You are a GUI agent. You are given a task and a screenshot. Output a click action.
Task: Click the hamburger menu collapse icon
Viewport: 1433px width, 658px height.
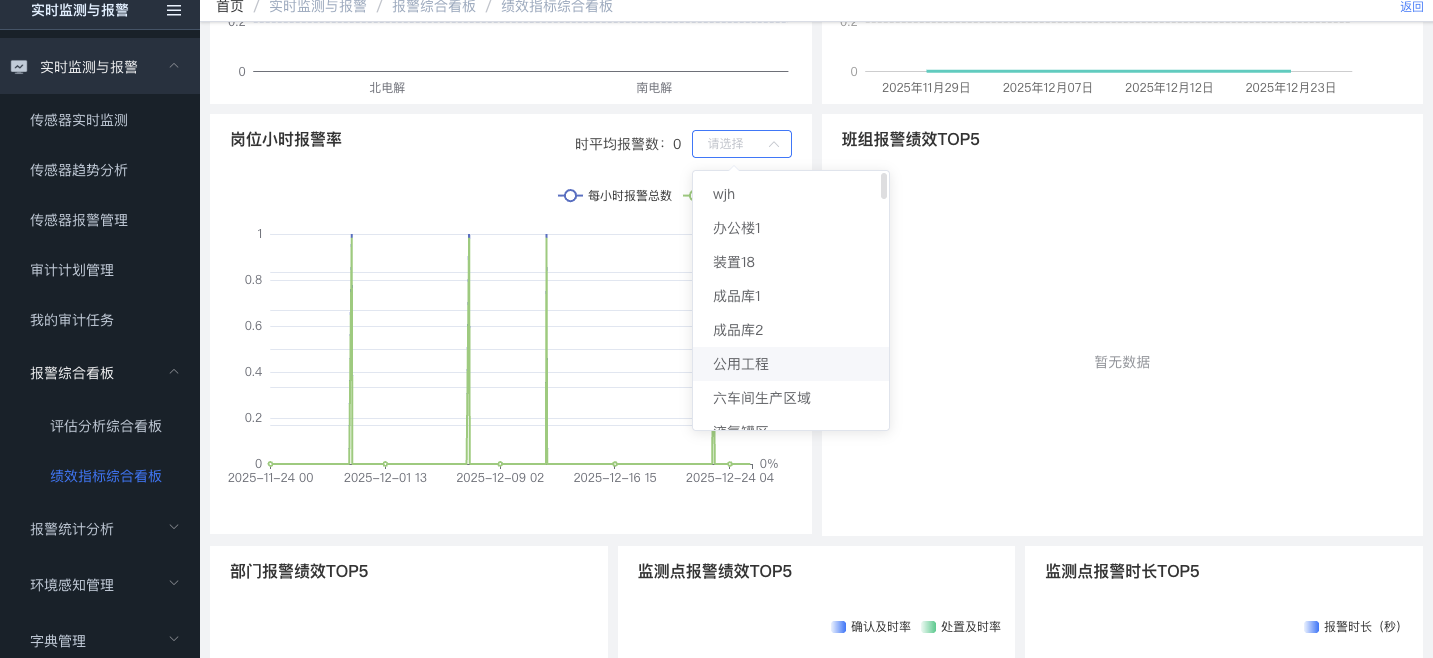174,10
